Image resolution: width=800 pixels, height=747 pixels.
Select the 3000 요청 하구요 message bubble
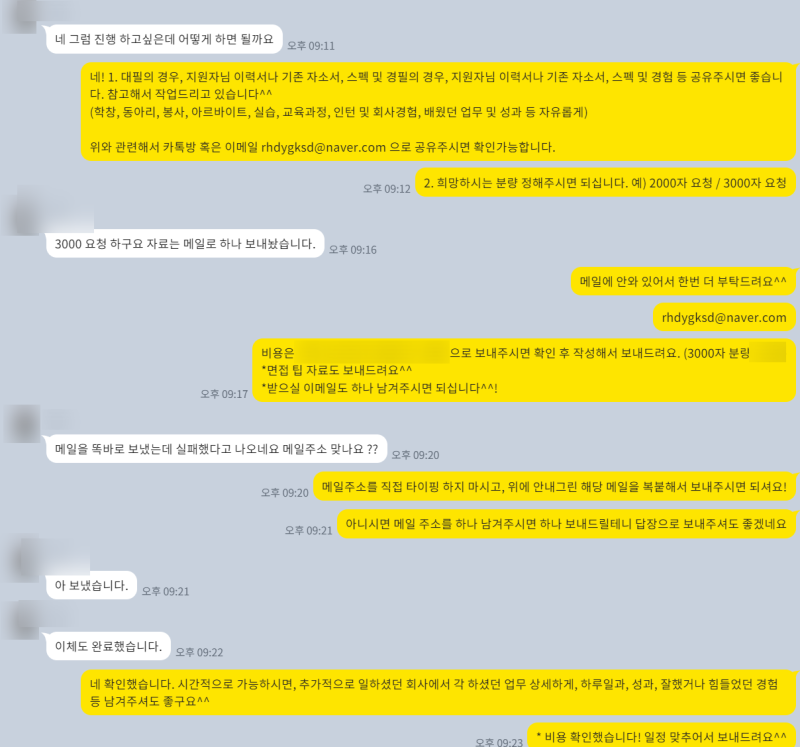(x=185, y=244)
